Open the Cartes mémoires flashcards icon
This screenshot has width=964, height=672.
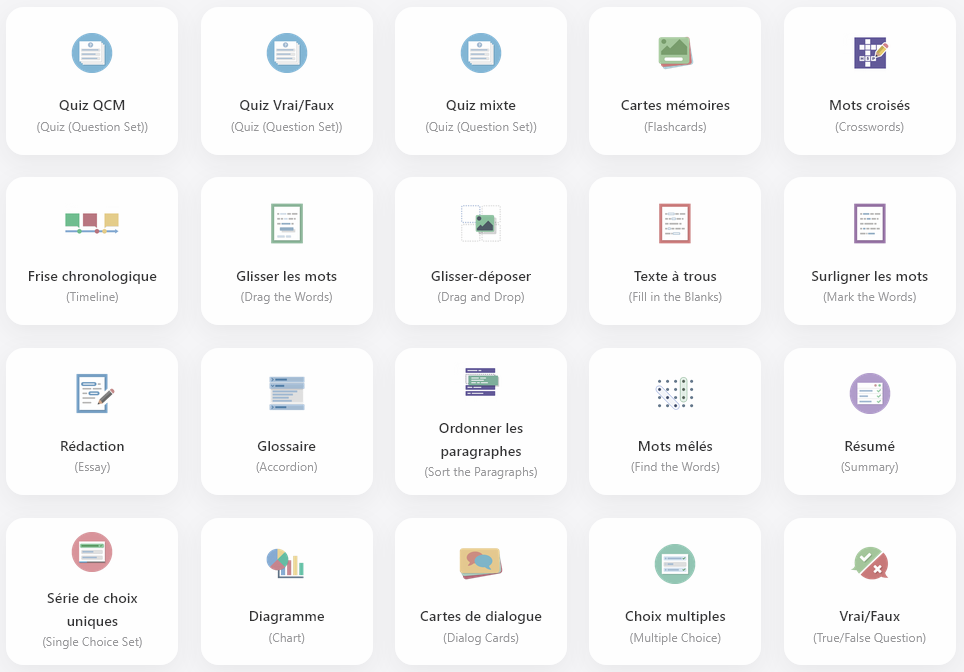(675, 52)
